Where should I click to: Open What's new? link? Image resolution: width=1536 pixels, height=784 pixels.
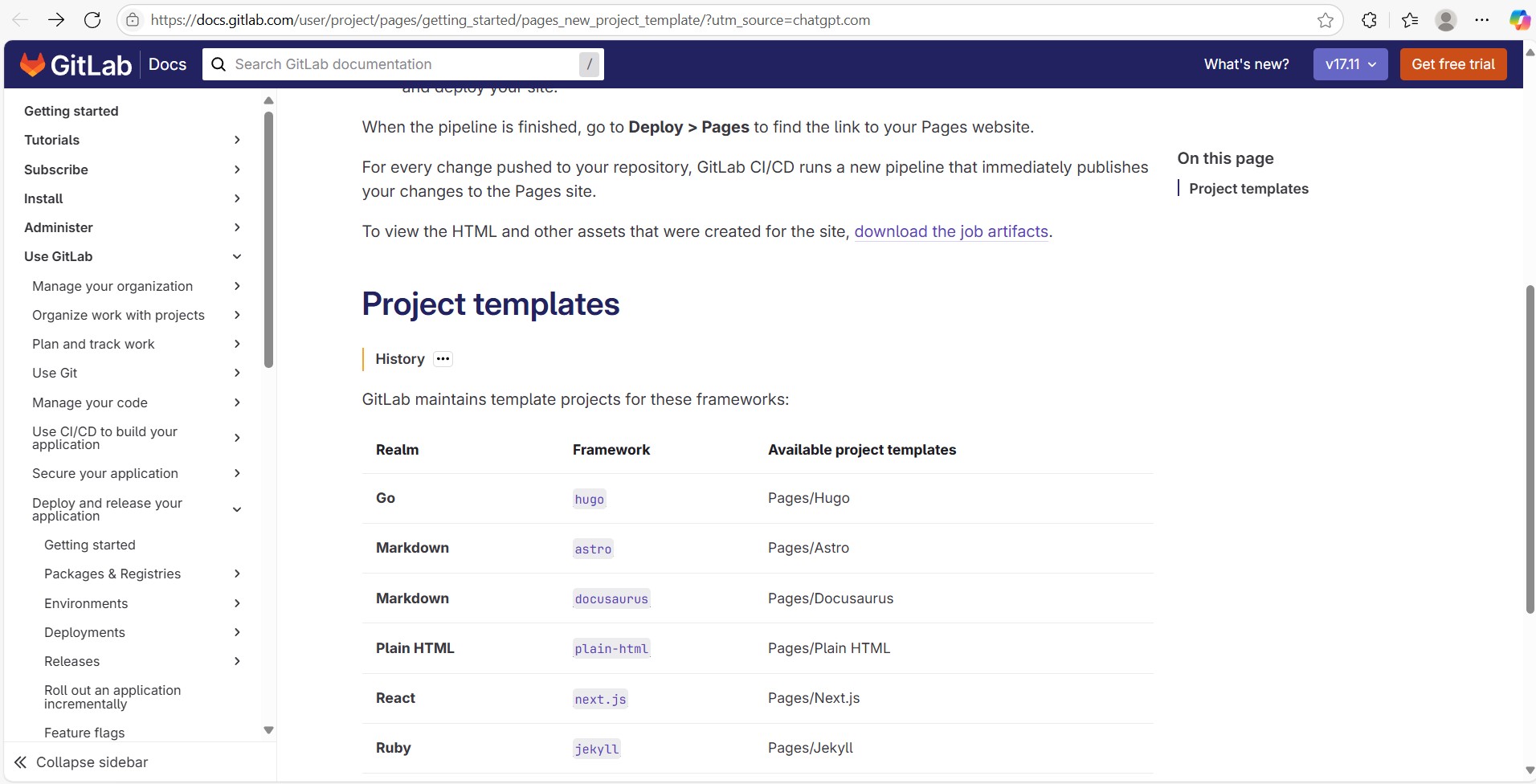(x=1247, y=64)
